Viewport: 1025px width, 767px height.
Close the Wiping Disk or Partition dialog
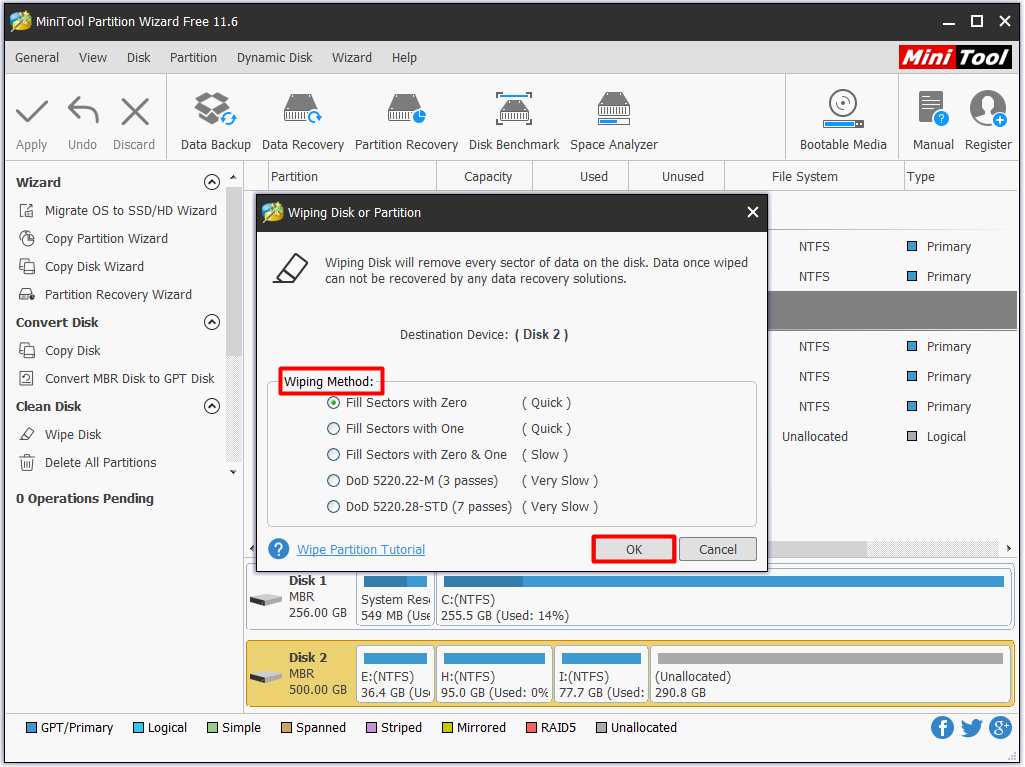[x=752, y=212]
